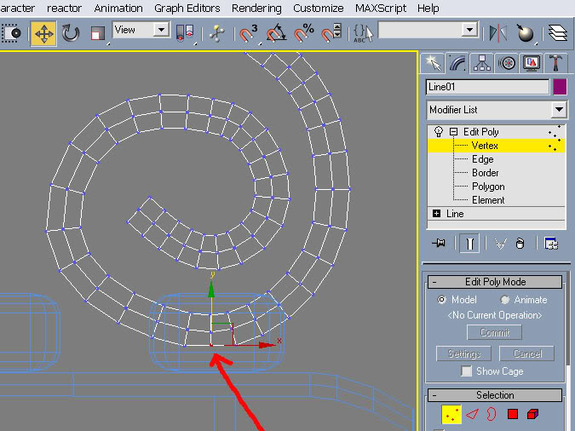Enable the Show Cage checkbox

466,371
